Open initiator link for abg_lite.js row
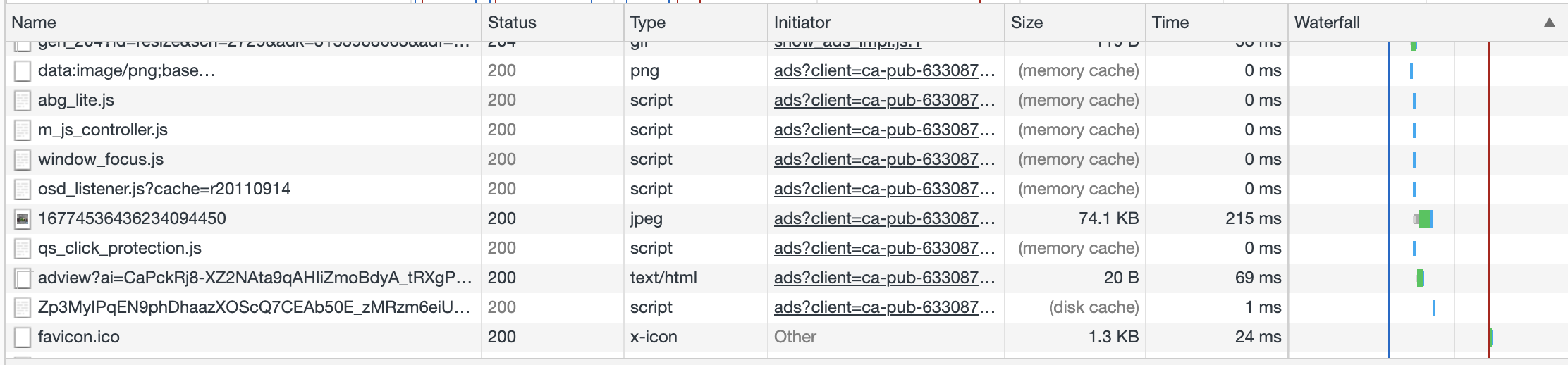 (884, 100)
